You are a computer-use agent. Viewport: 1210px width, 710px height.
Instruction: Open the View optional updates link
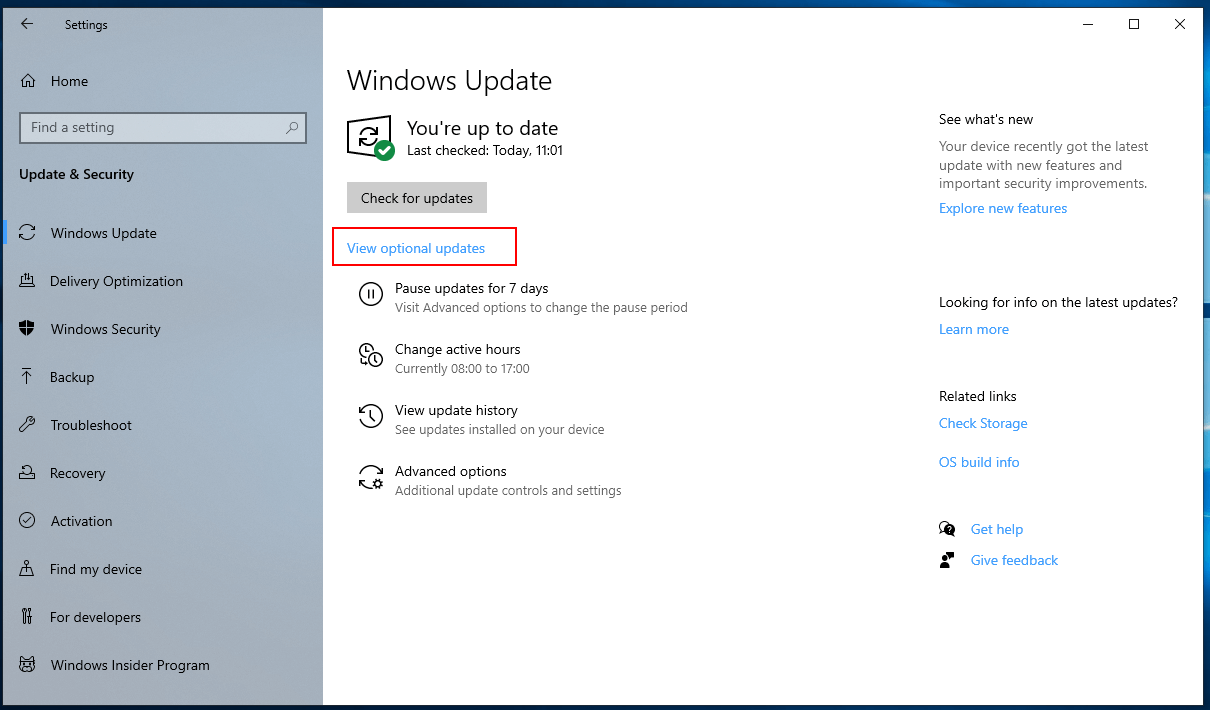click(x=416, y=248)
